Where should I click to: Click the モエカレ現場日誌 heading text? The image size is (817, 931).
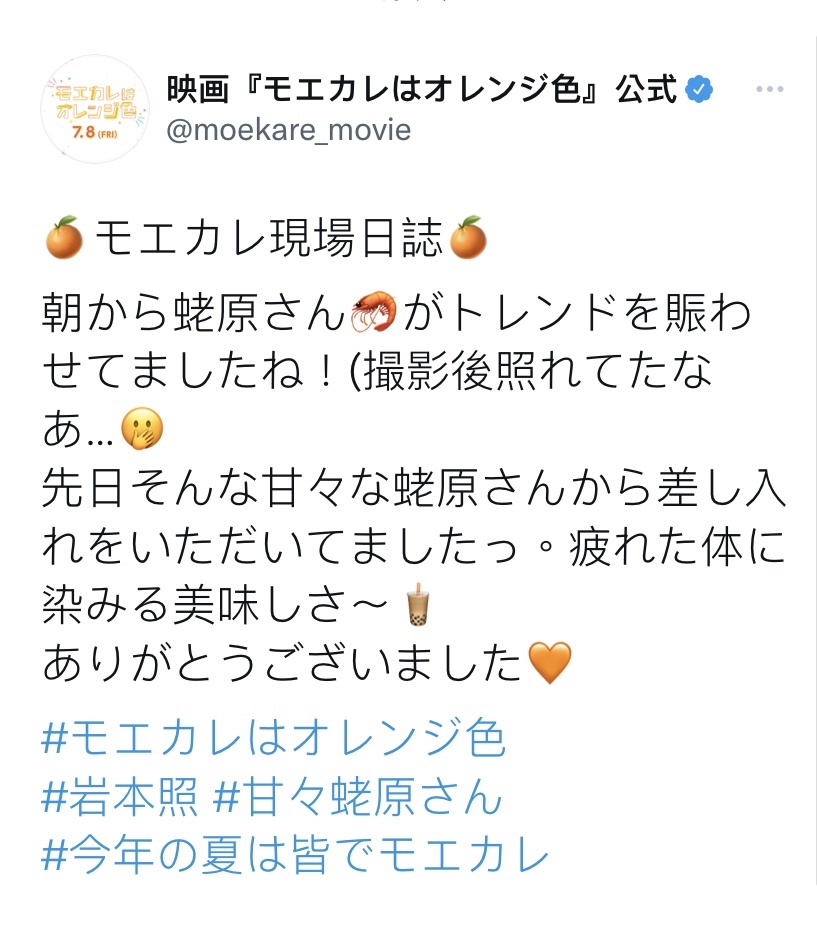[x=268, y=238]
